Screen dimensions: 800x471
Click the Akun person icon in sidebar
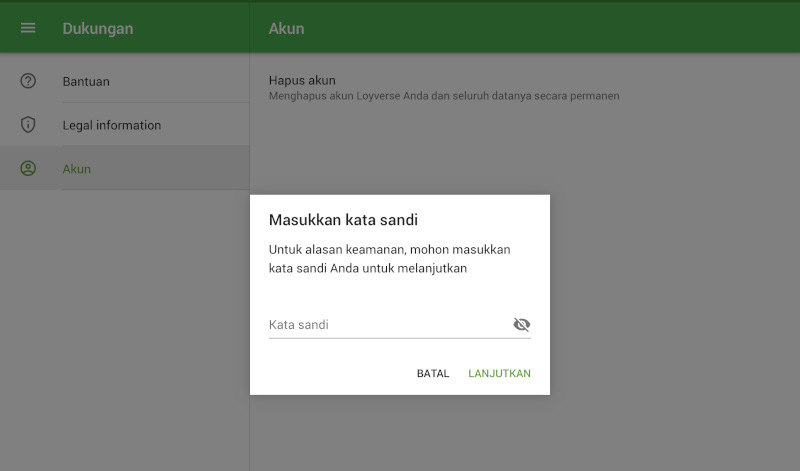click(28, 169)
